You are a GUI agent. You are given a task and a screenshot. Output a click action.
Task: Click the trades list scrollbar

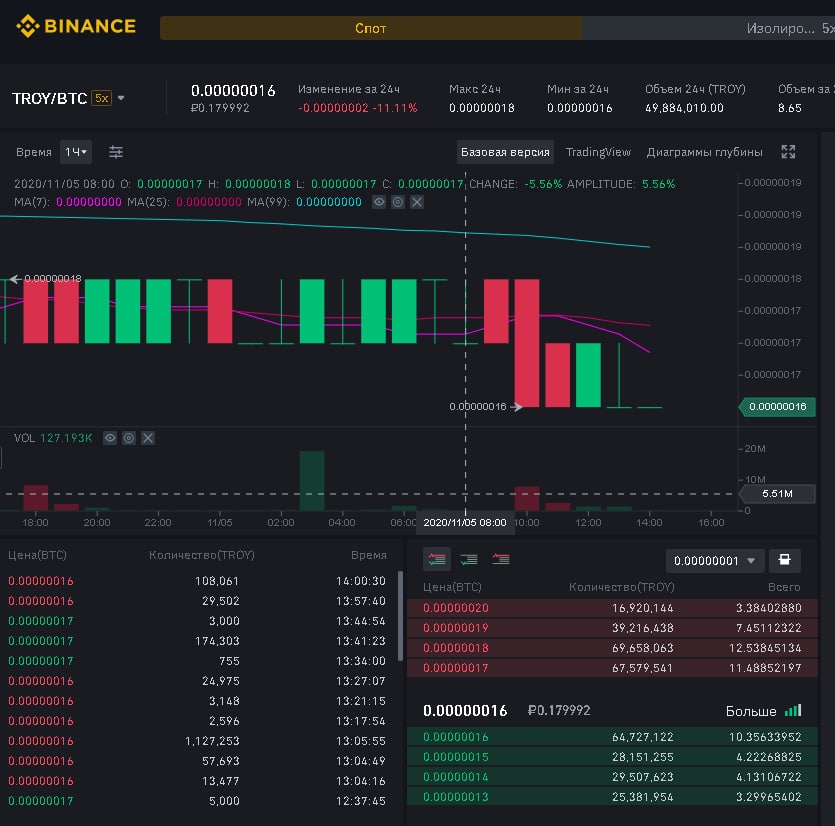tap(400, 616)
